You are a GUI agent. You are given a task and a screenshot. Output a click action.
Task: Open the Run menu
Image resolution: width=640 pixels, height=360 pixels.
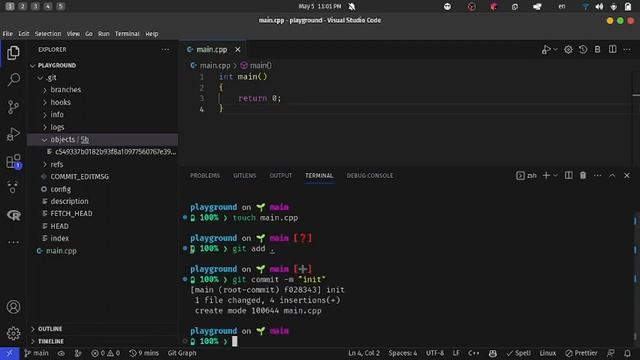(104, 34)
